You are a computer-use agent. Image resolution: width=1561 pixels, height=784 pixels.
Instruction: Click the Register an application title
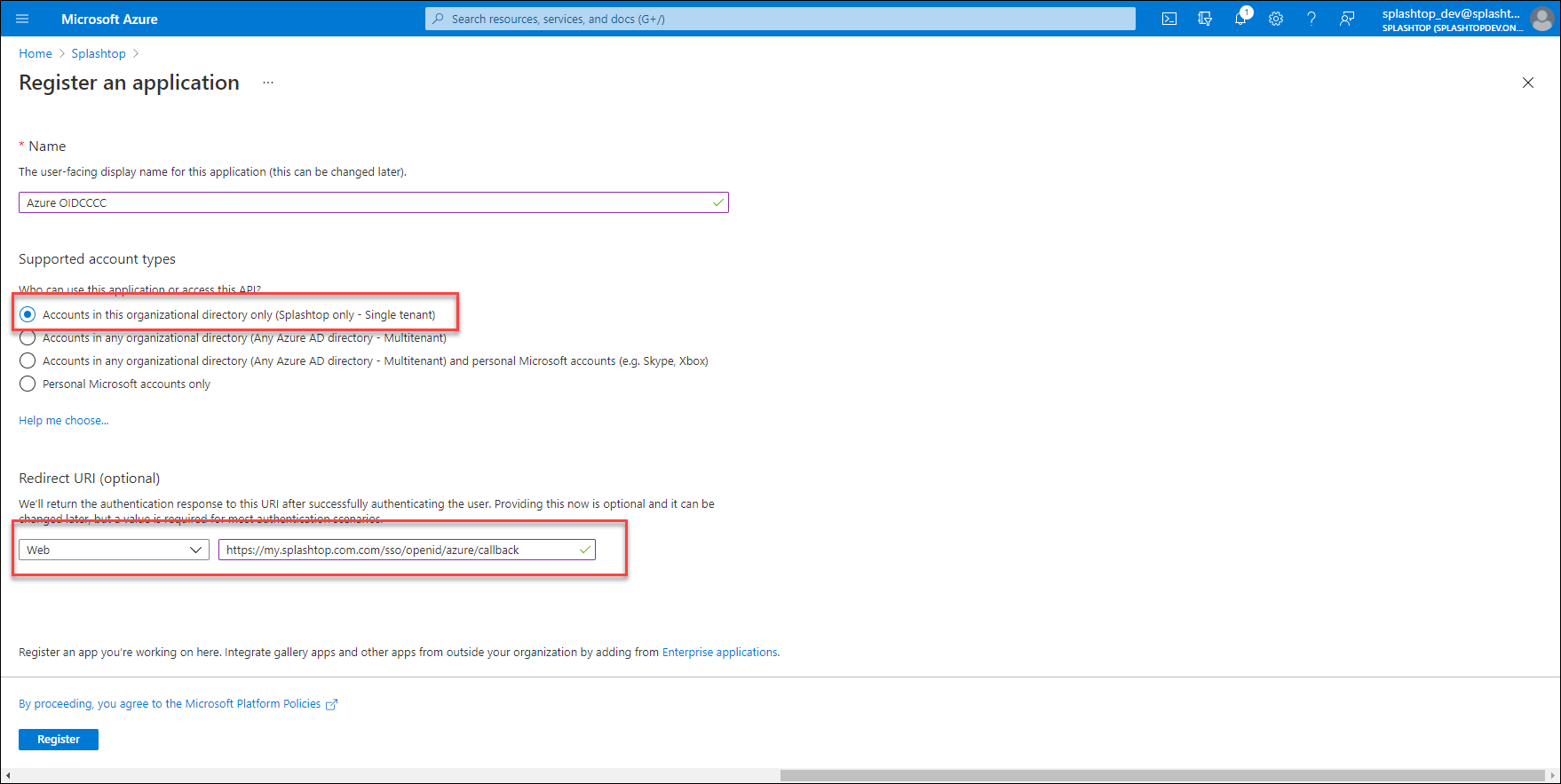(129, 83)
